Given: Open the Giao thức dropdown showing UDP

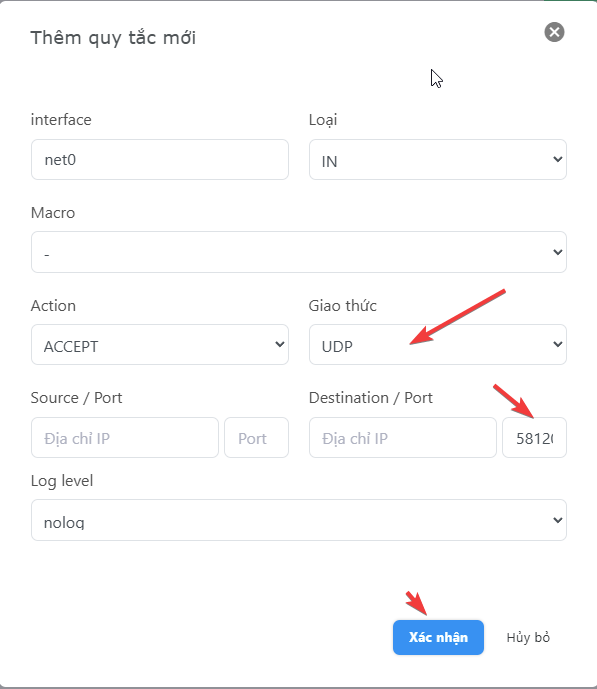Looking at the screenshot, I should coord(438,344).
